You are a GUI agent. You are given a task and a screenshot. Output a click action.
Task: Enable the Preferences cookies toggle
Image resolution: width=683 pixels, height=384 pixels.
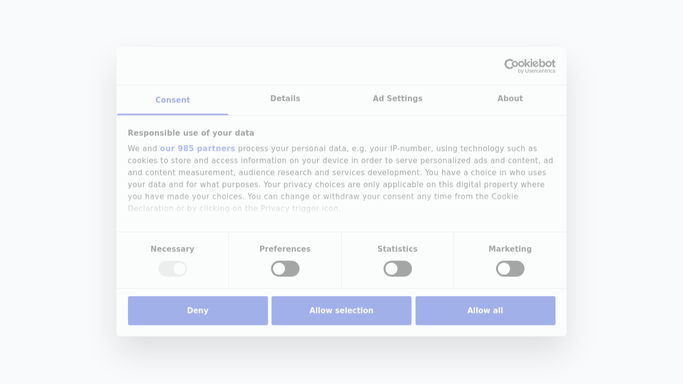click(285, 269)
